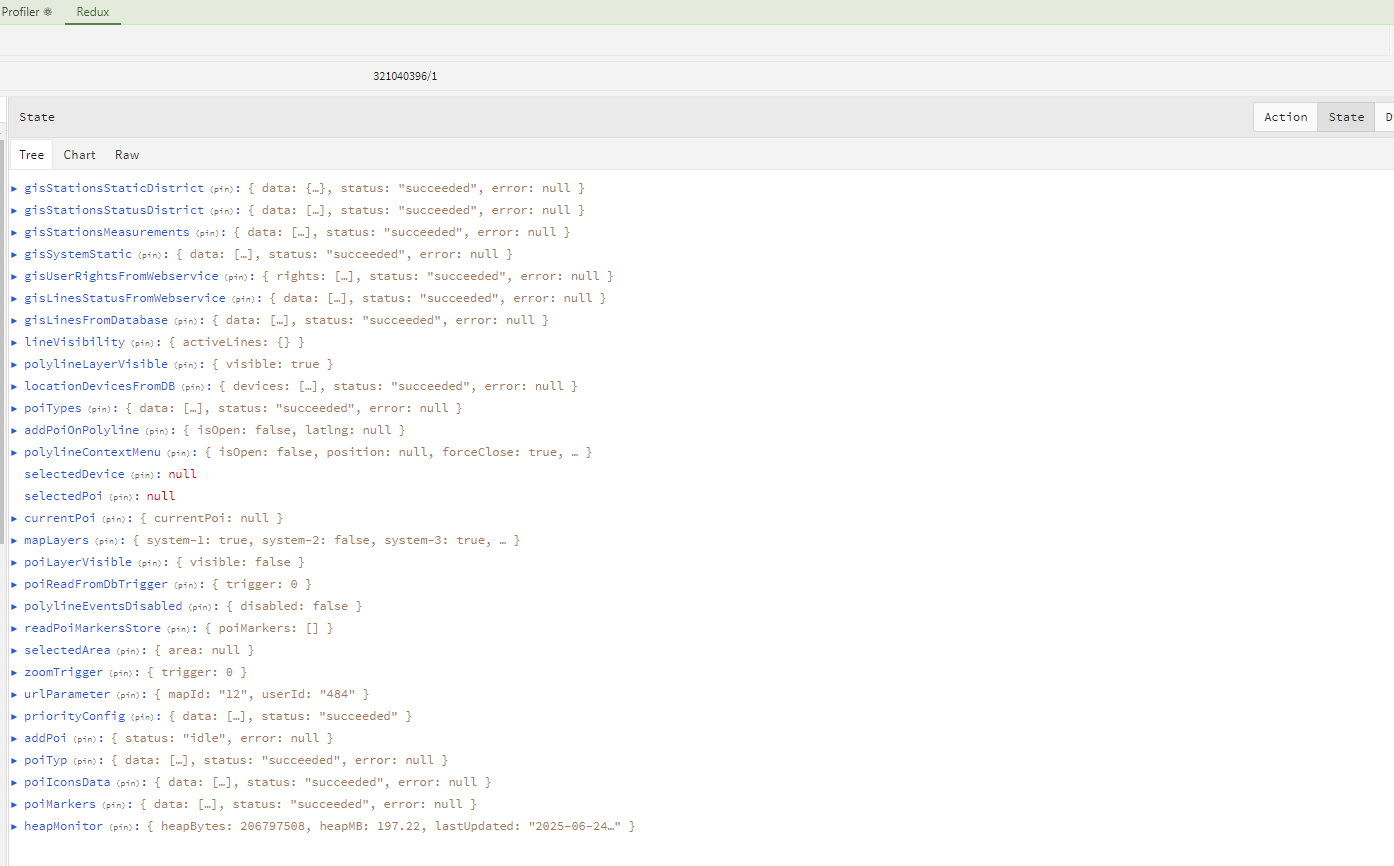The height and width of the screenshot is (866, 1394).
Task: Select the poiMarkers key label
Action: (60, 804)
